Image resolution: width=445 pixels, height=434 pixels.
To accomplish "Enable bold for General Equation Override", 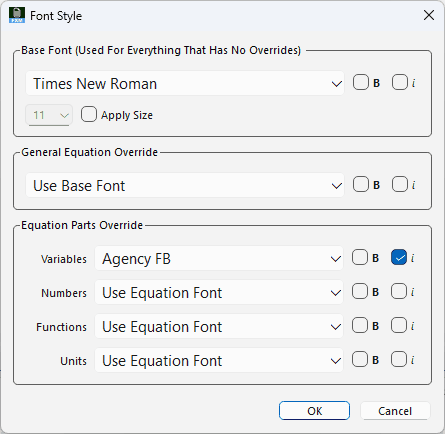I will 361,184.
